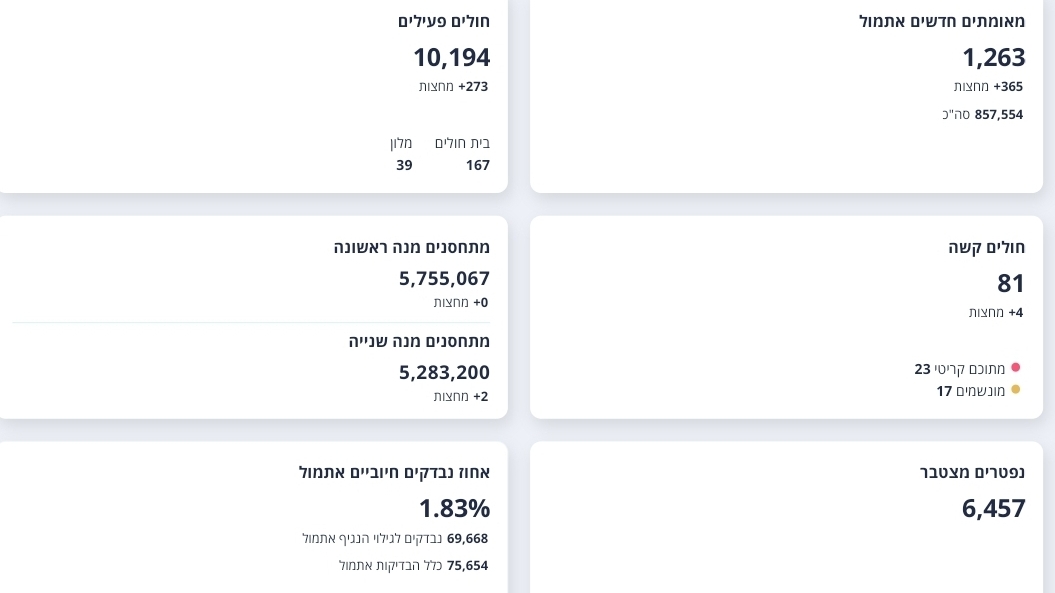Screen dimensions: 1055x593
Task: Click the 6,457 cumulative deaths figure
Action: tap(993, 508)
